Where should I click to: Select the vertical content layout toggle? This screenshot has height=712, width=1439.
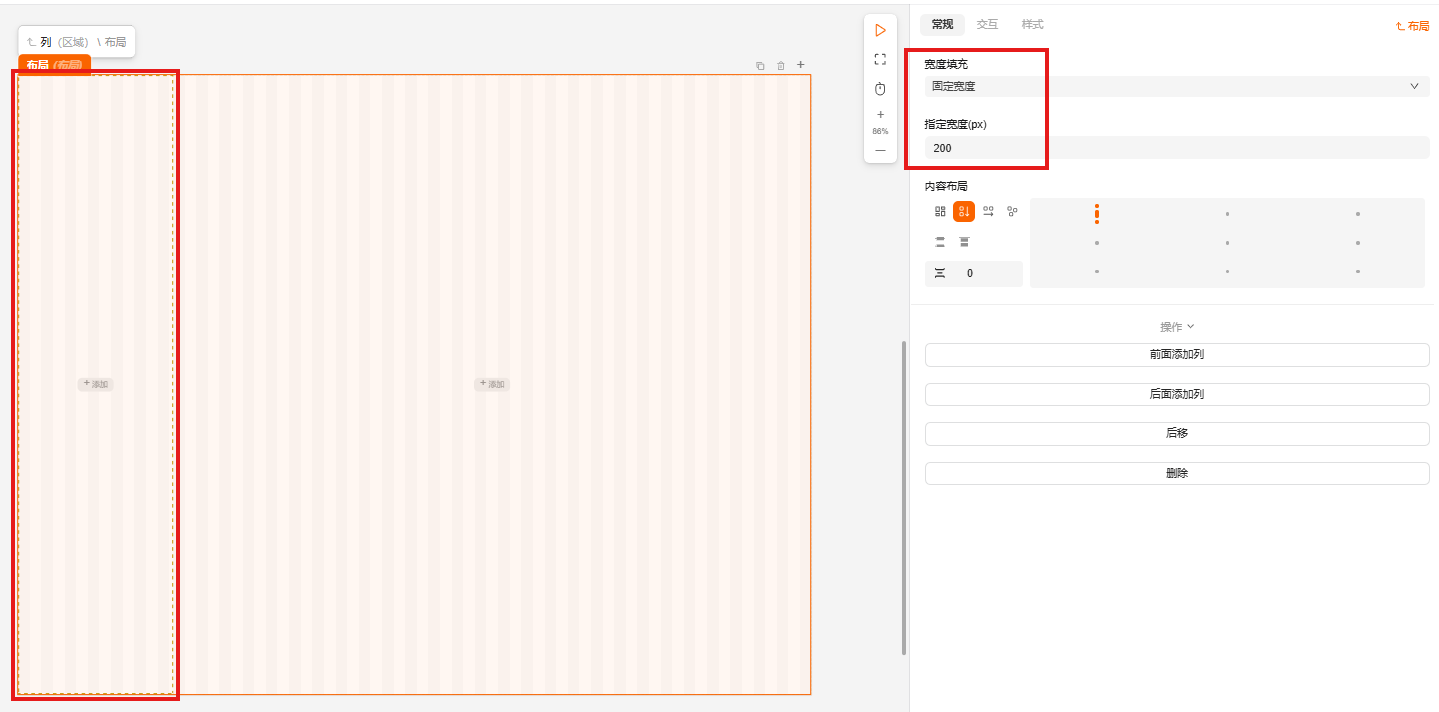[x=964, y=211]
